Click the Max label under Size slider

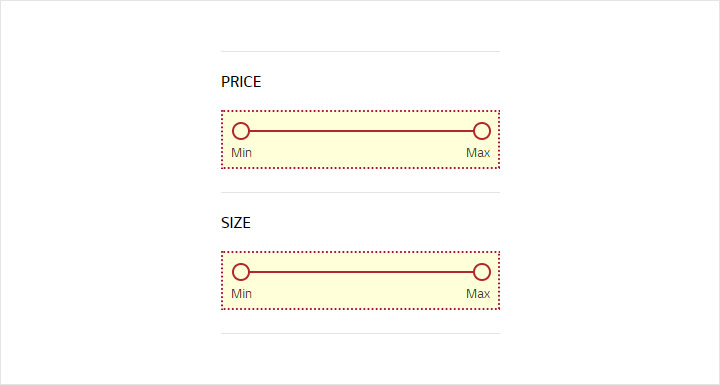[478, 294]
